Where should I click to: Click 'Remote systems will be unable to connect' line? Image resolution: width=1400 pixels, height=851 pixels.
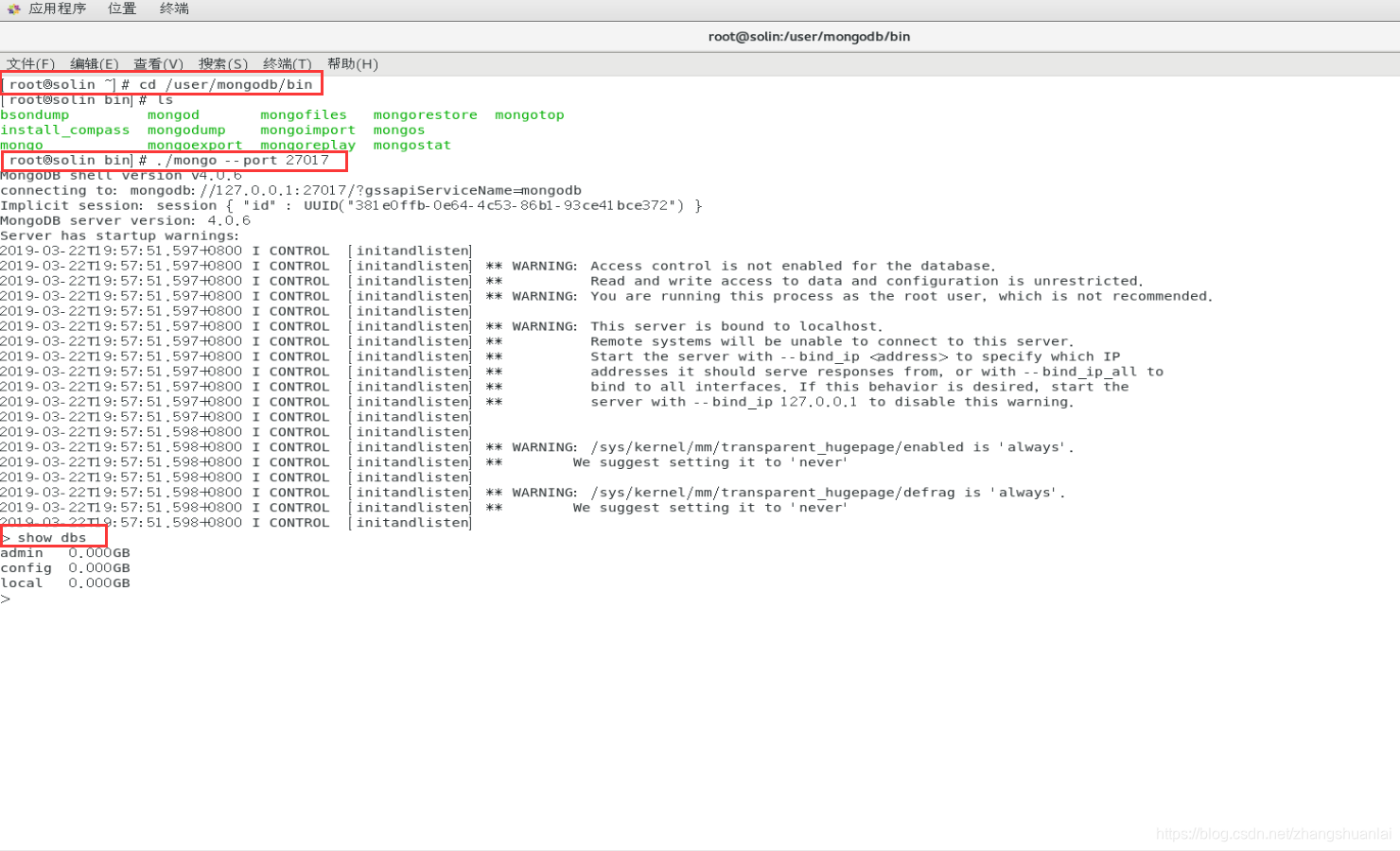(832, 341)
